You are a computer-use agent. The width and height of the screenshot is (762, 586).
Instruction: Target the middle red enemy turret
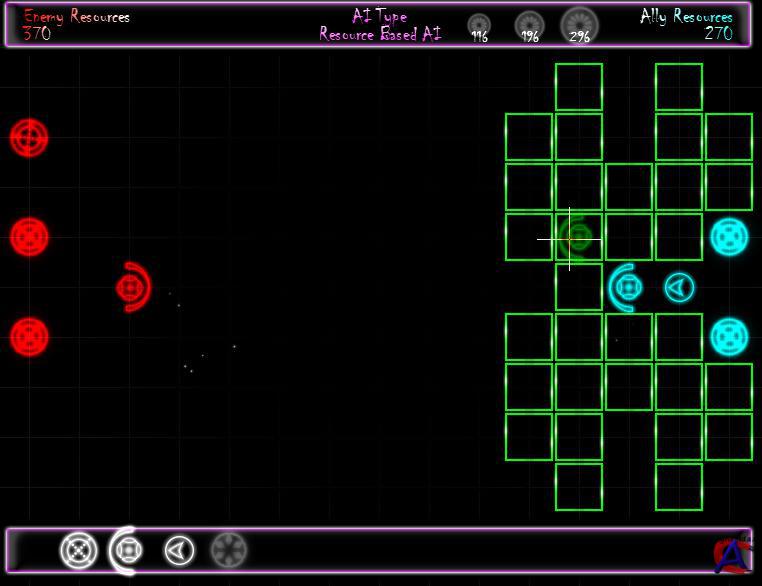pos(29,237)
